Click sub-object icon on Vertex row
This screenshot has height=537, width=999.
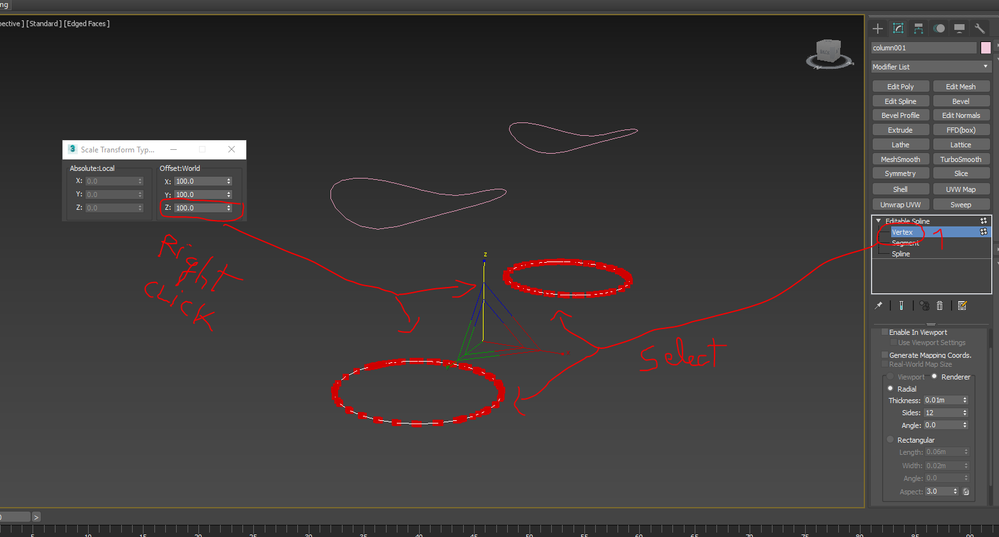[983, 232]
